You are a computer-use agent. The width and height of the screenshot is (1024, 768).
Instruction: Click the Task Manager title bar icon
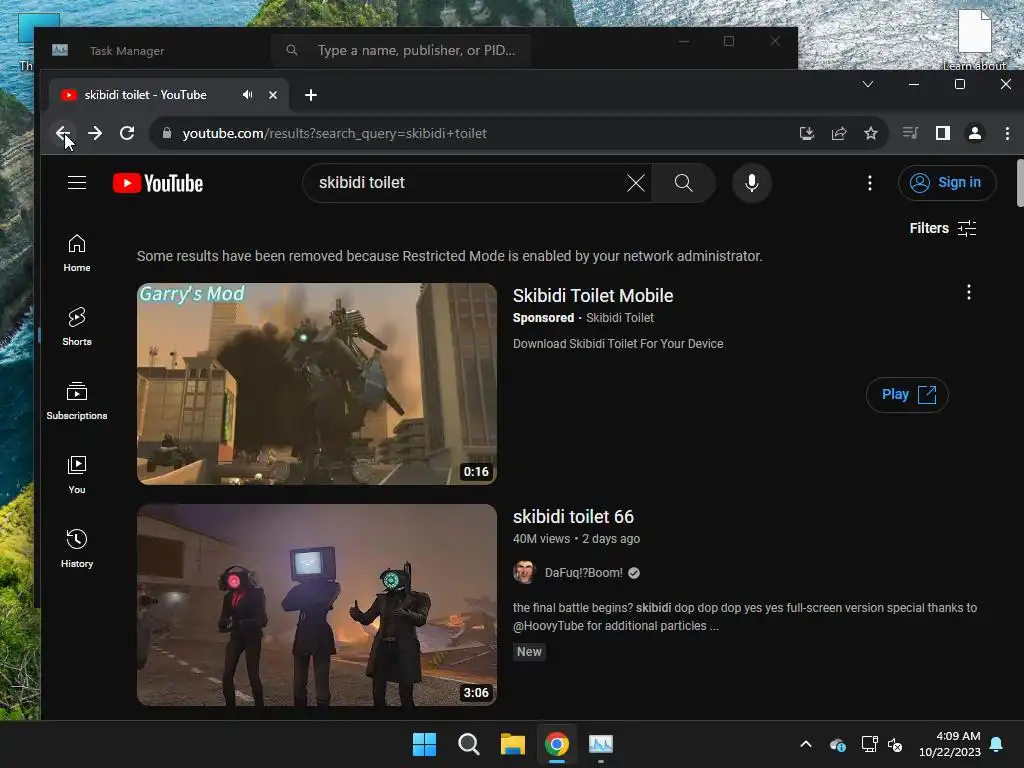[60, 50]
